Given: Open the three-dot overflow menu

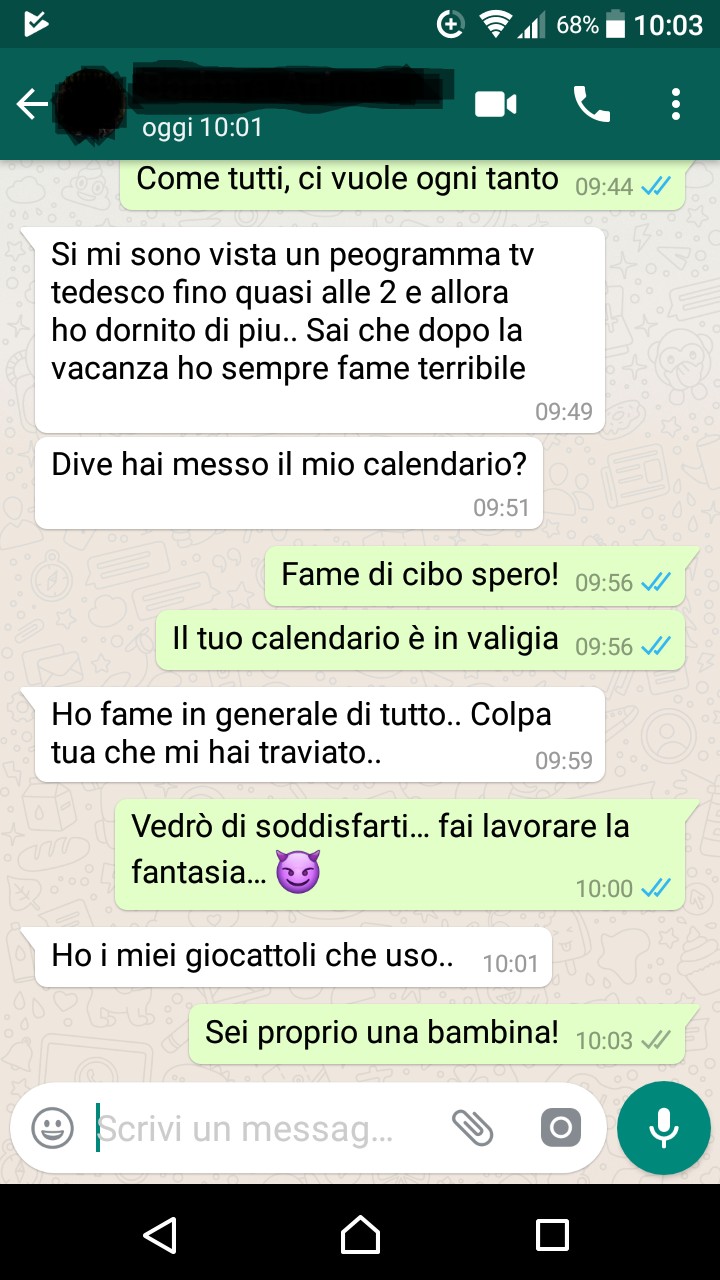Looking at the screenshot, I should (x=677, y=104).
